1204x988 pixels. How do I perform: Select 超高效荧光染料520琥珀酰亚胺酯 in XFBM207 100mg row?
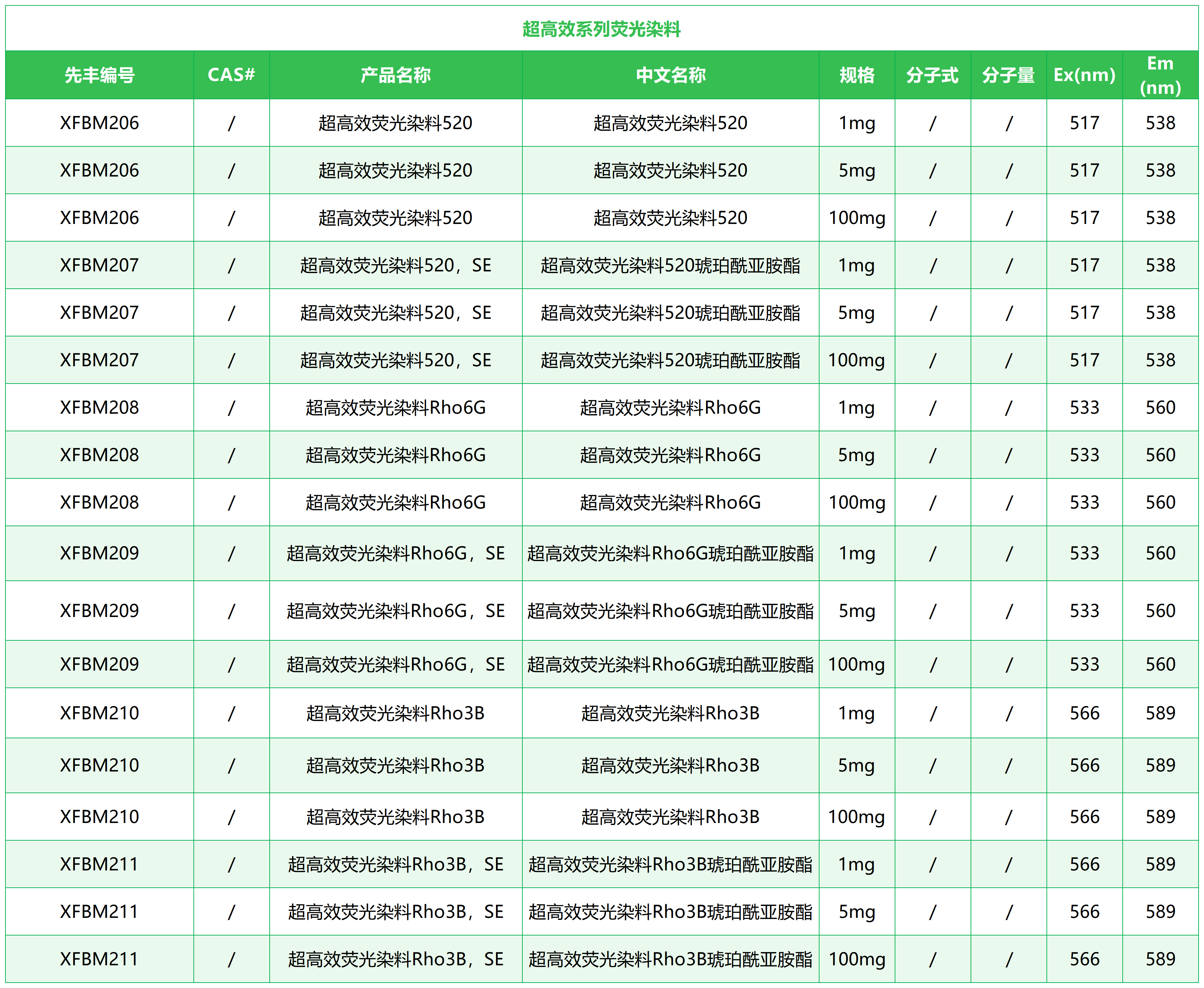coord(670,360)
